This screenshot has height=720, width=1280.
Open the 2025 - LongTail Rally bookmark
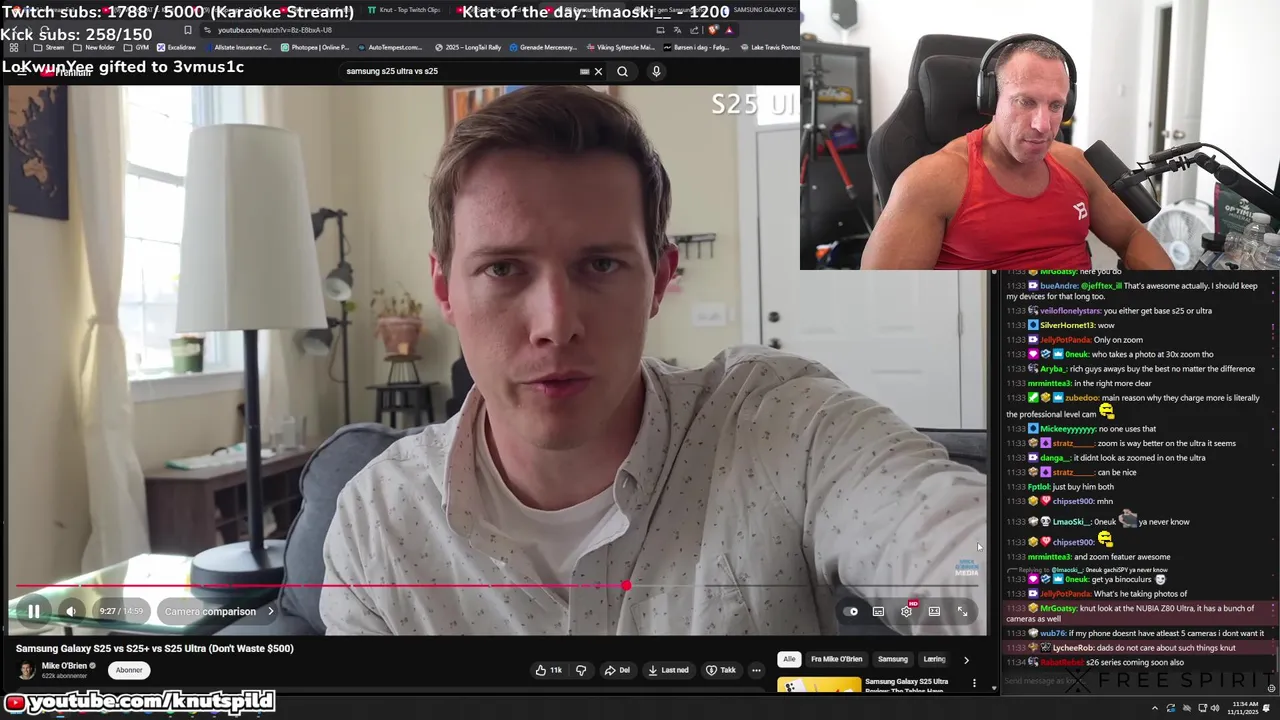pyautogui.click(x=468, y=47)
